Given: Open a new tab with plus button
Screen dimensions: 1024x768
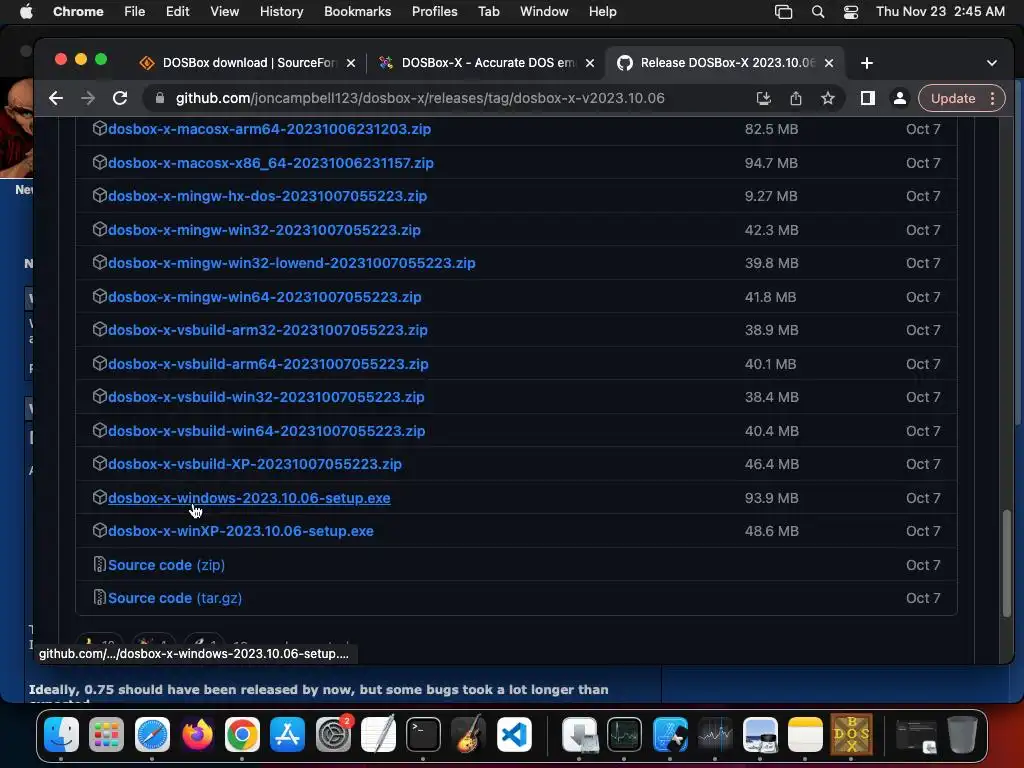Looking at the screenshot, I should 867,63.
